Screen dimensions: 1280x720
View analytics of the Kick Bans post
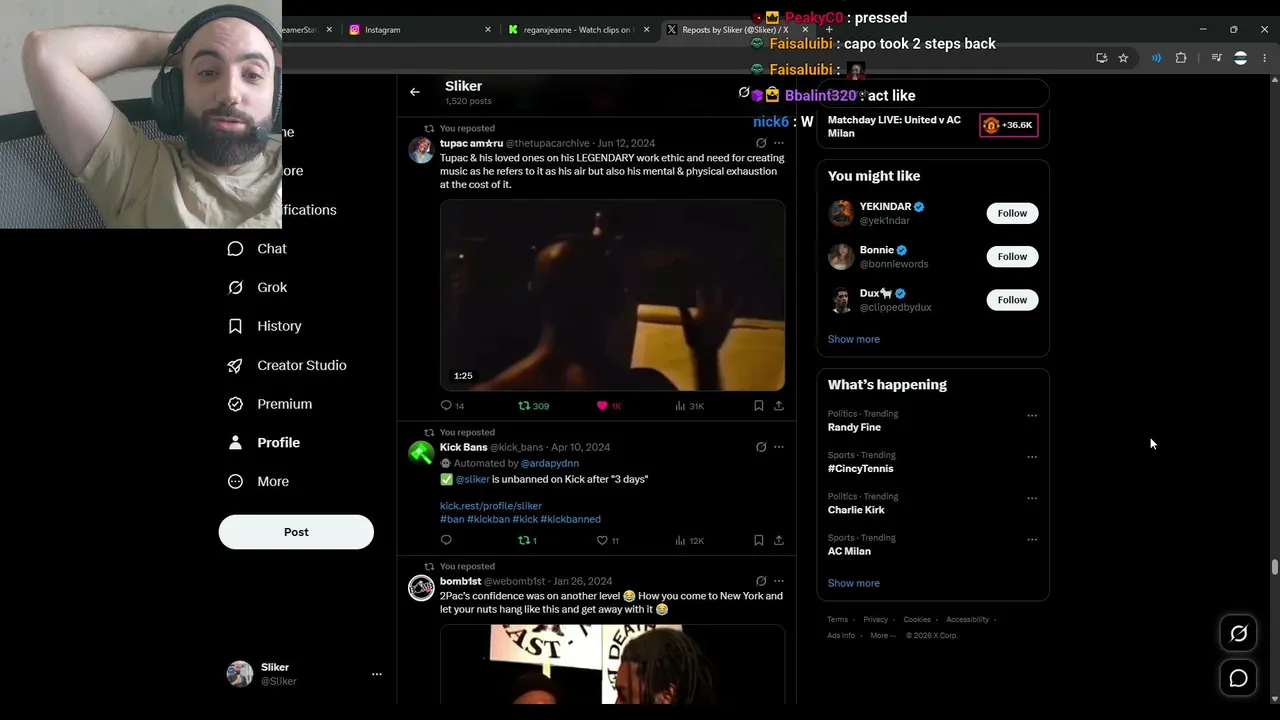(680, 540)
